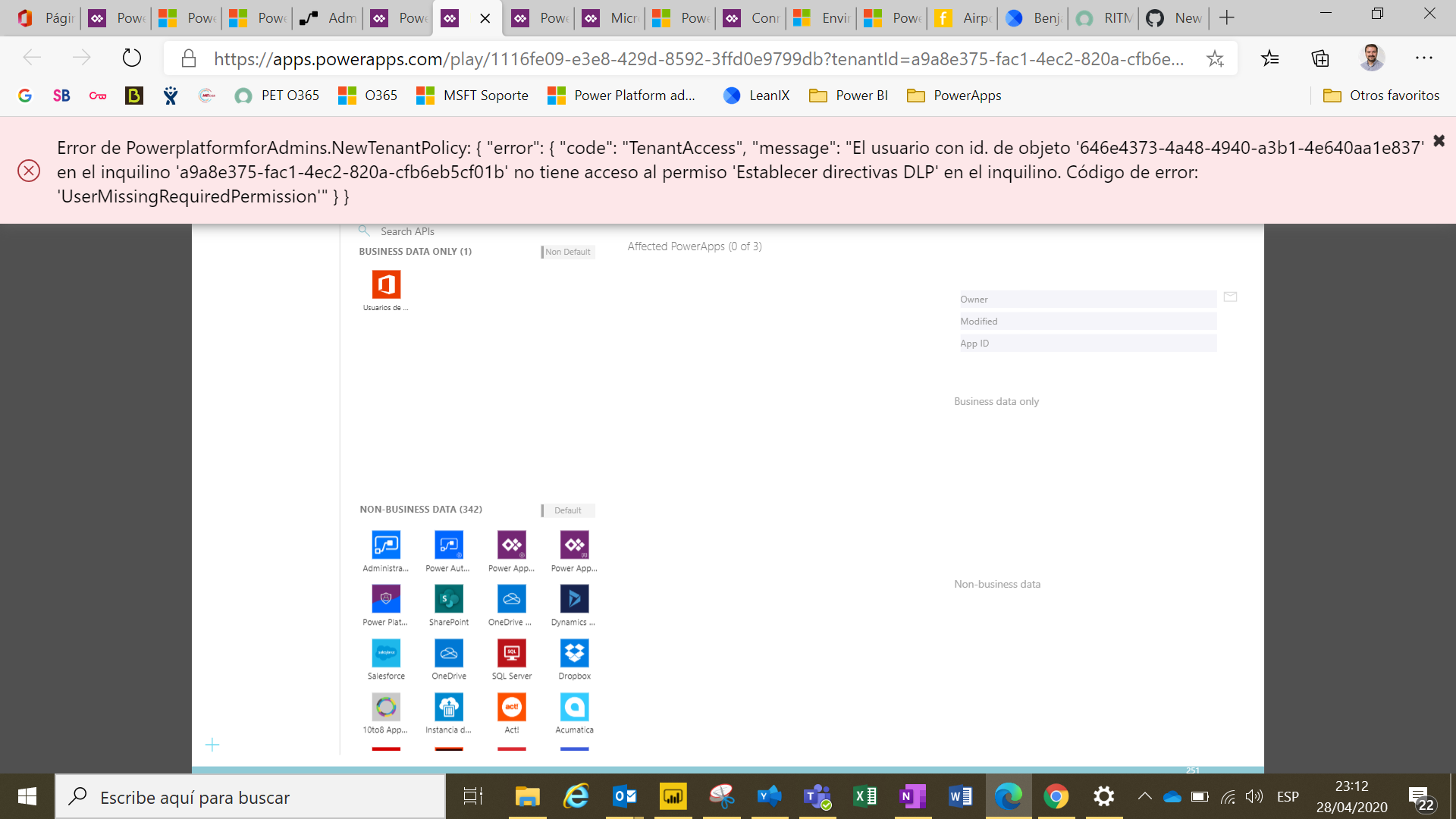Switch to the Envir tab
Viewport: 1456px width, 819px height.
pos(821,18)
